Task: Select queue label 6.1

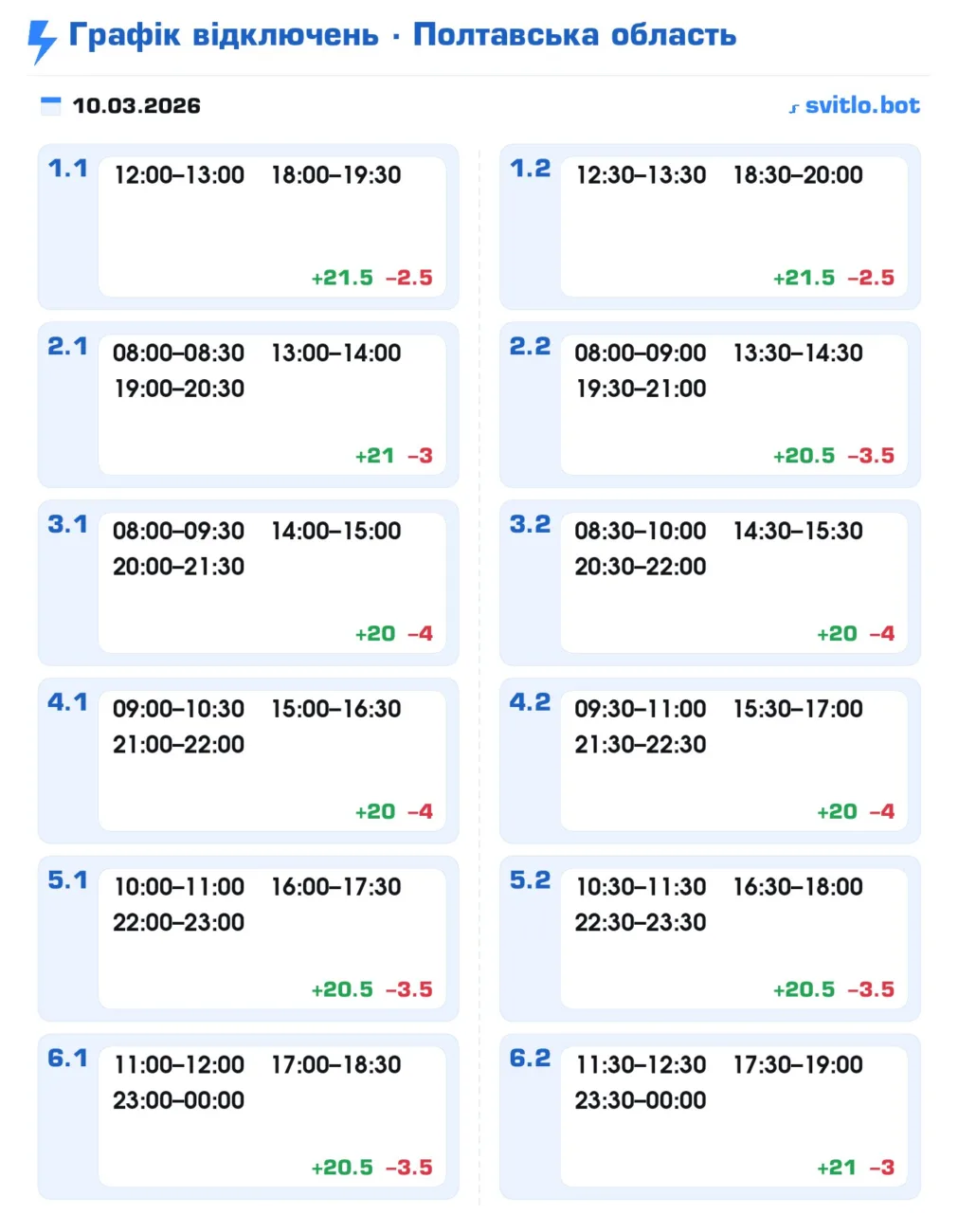Action: tap(67, 1059)
